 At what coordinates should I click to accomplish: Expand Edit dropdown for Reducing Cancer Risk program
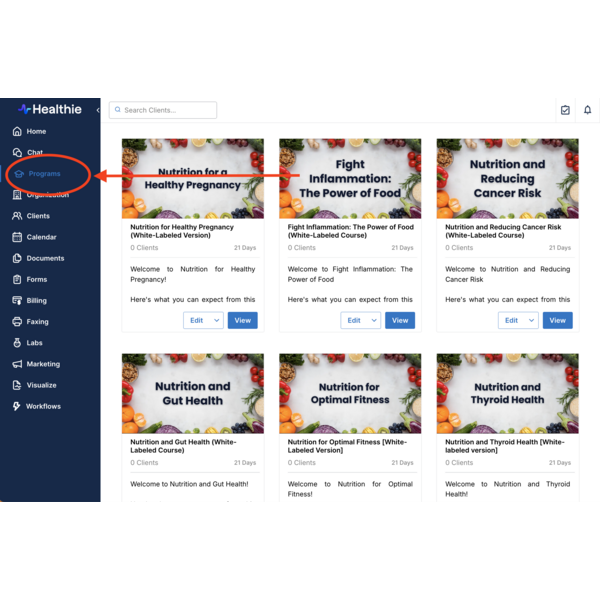(x=532, y=321)
